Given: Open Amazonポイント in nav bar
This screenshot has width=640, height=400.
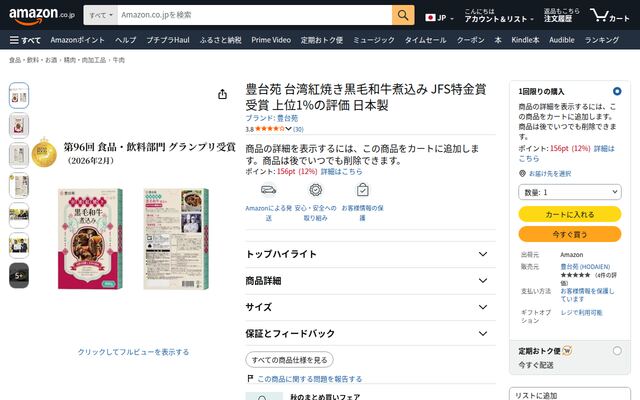Looking at the screenshot, I should coord(78,40).
